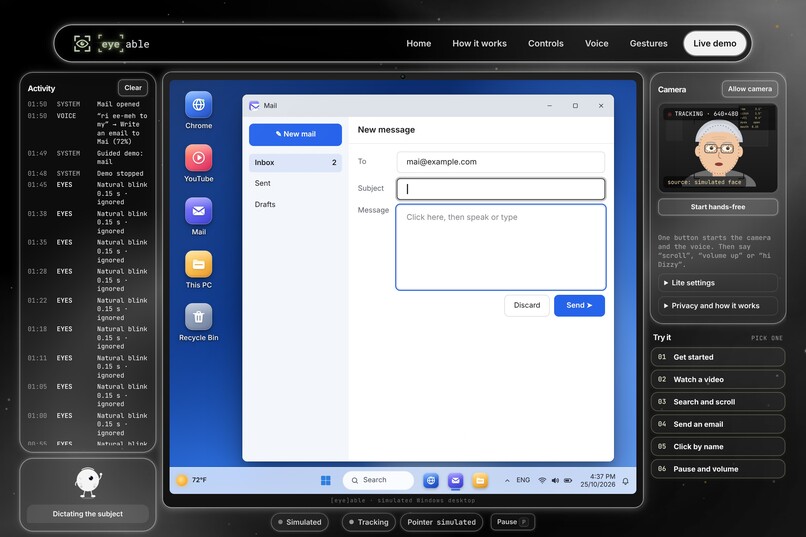Screen dimensions: 806x537
Task: Choose 01 Get started demo
Action: coord(718,357)
